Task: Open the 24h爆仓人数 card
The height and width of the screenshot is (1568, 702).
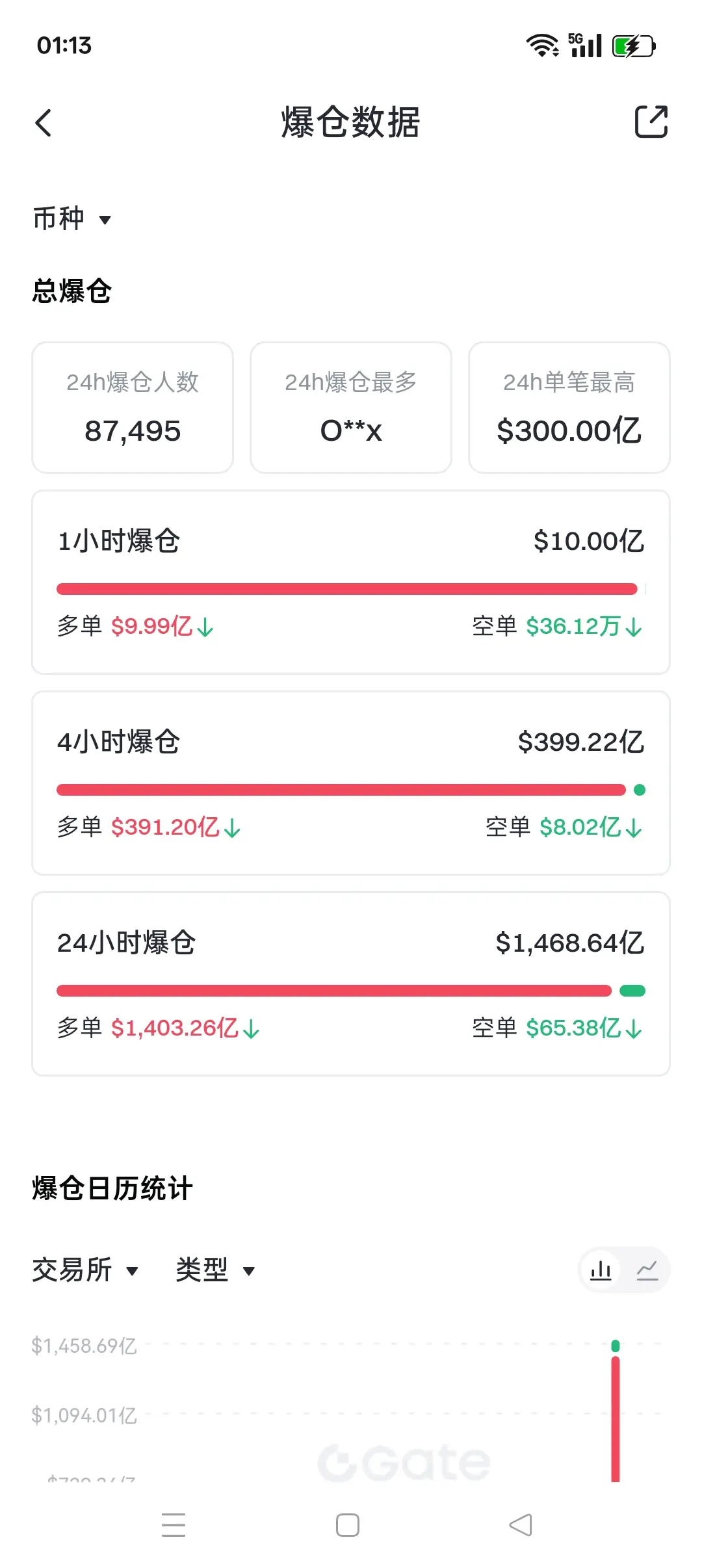Action: pos(133,408)
